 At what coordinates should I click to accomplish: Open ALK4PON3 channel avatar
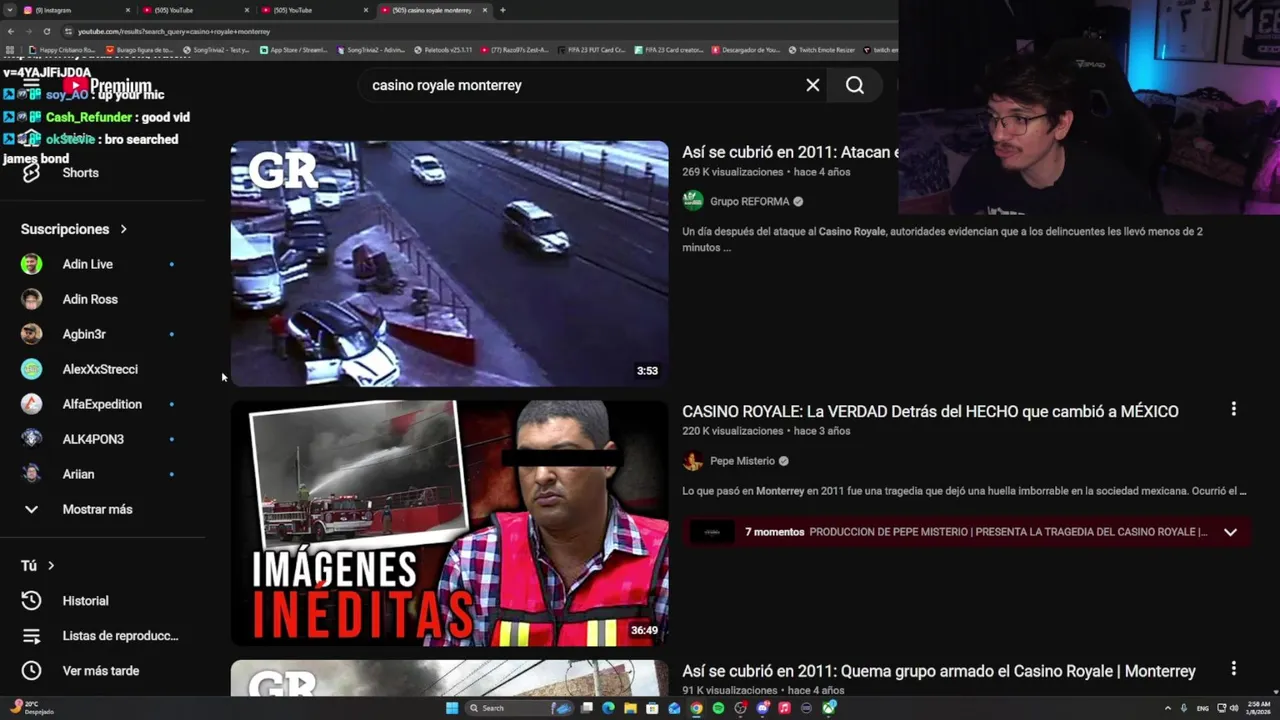click(31, 439)
